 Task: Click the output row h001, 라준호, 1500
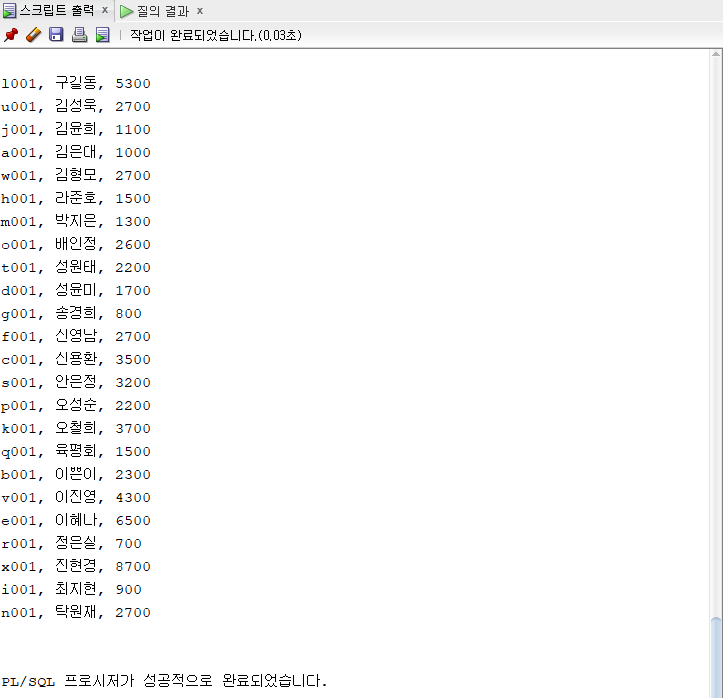pyautogui.click(x=76, y=199)
